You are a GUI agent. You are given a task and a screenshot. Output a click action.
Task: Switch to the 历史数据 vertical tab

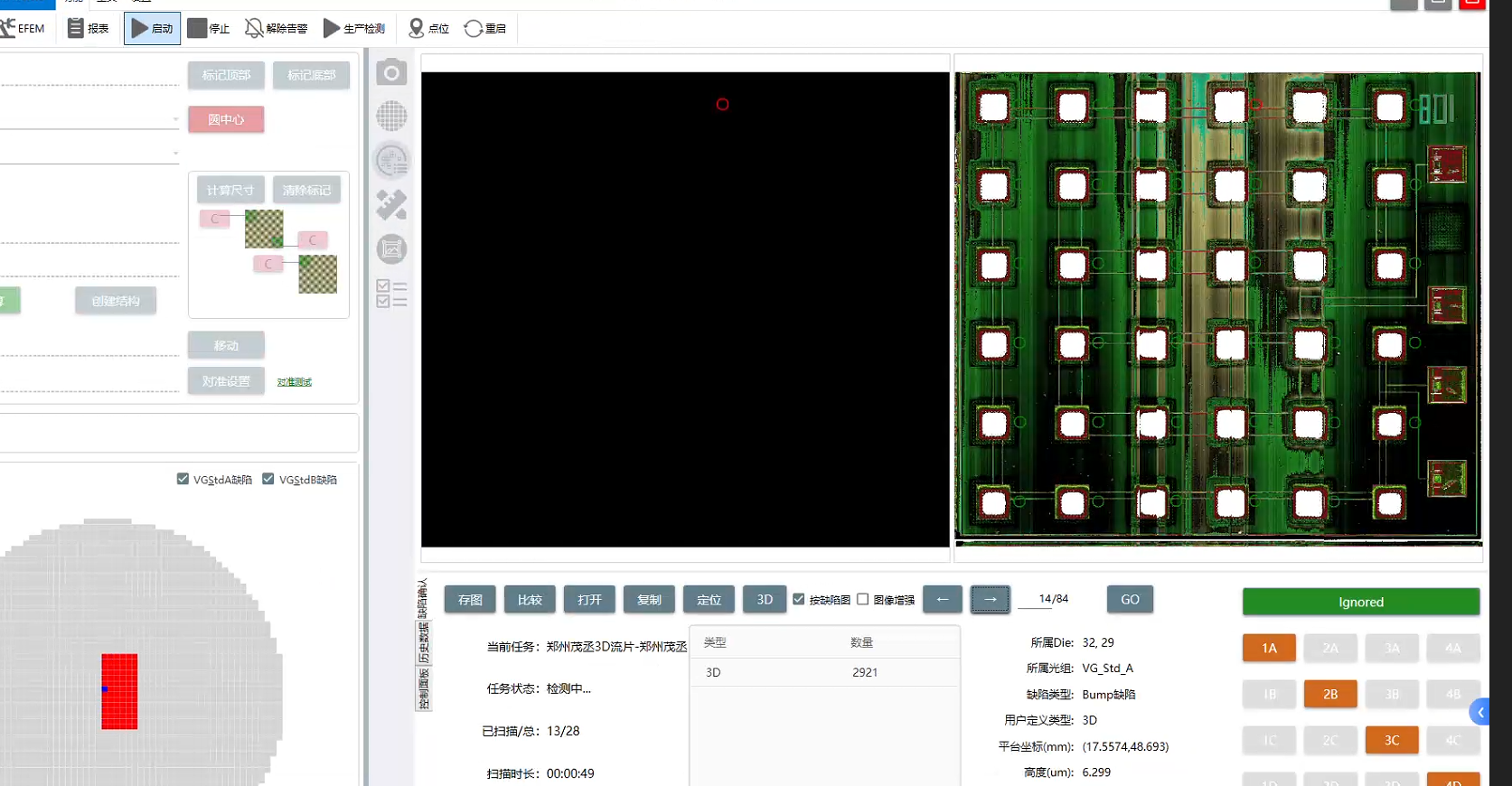[423, 643]
